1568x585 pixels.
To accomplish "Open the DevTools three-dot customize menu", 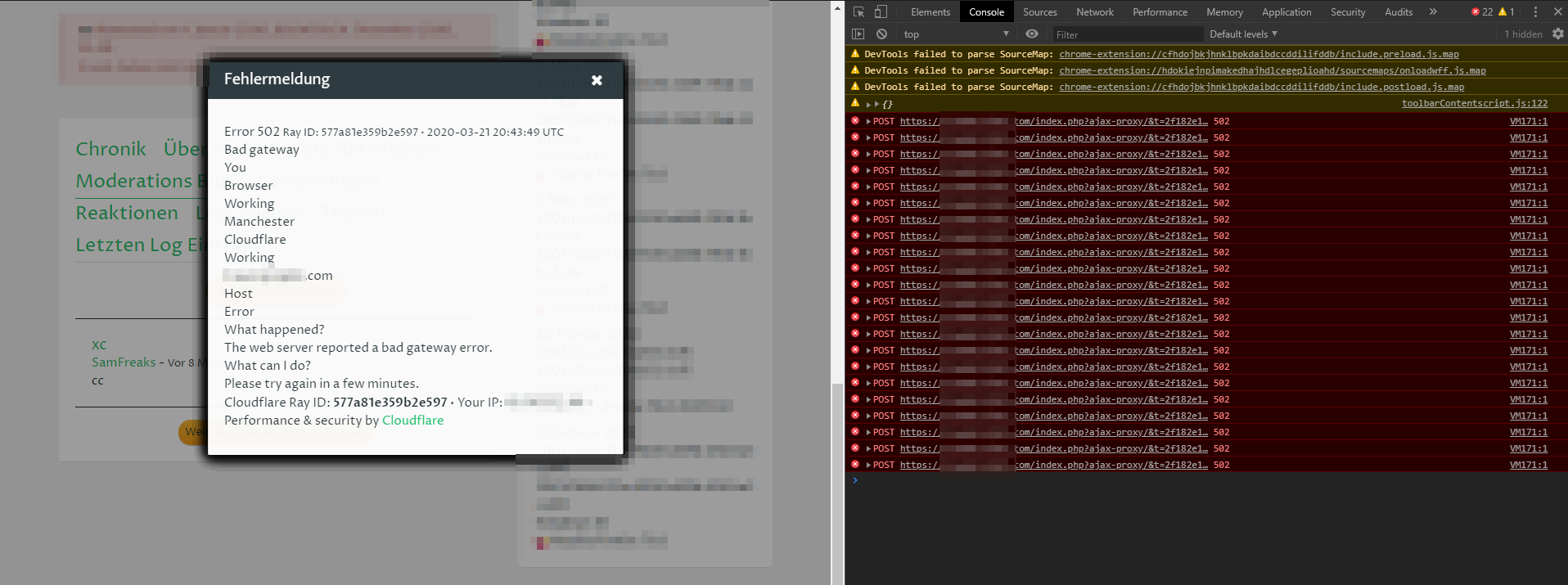I will coord(1535,11).
